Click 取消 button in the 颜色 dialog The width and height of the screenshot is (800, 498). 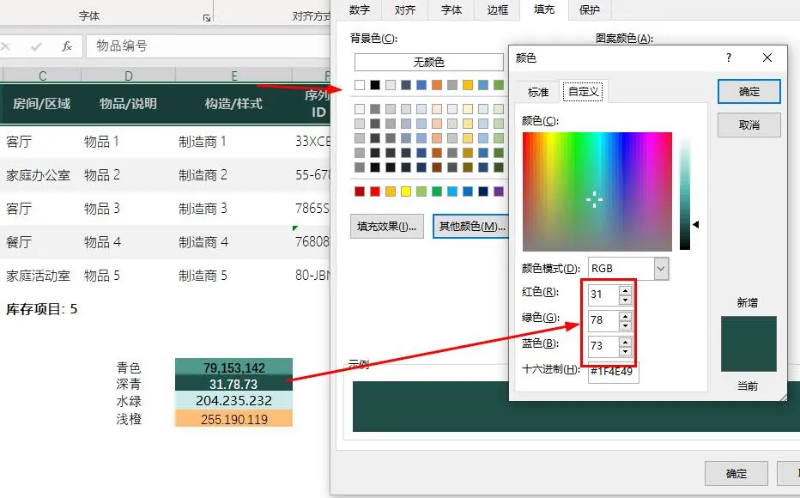(749, 125)
